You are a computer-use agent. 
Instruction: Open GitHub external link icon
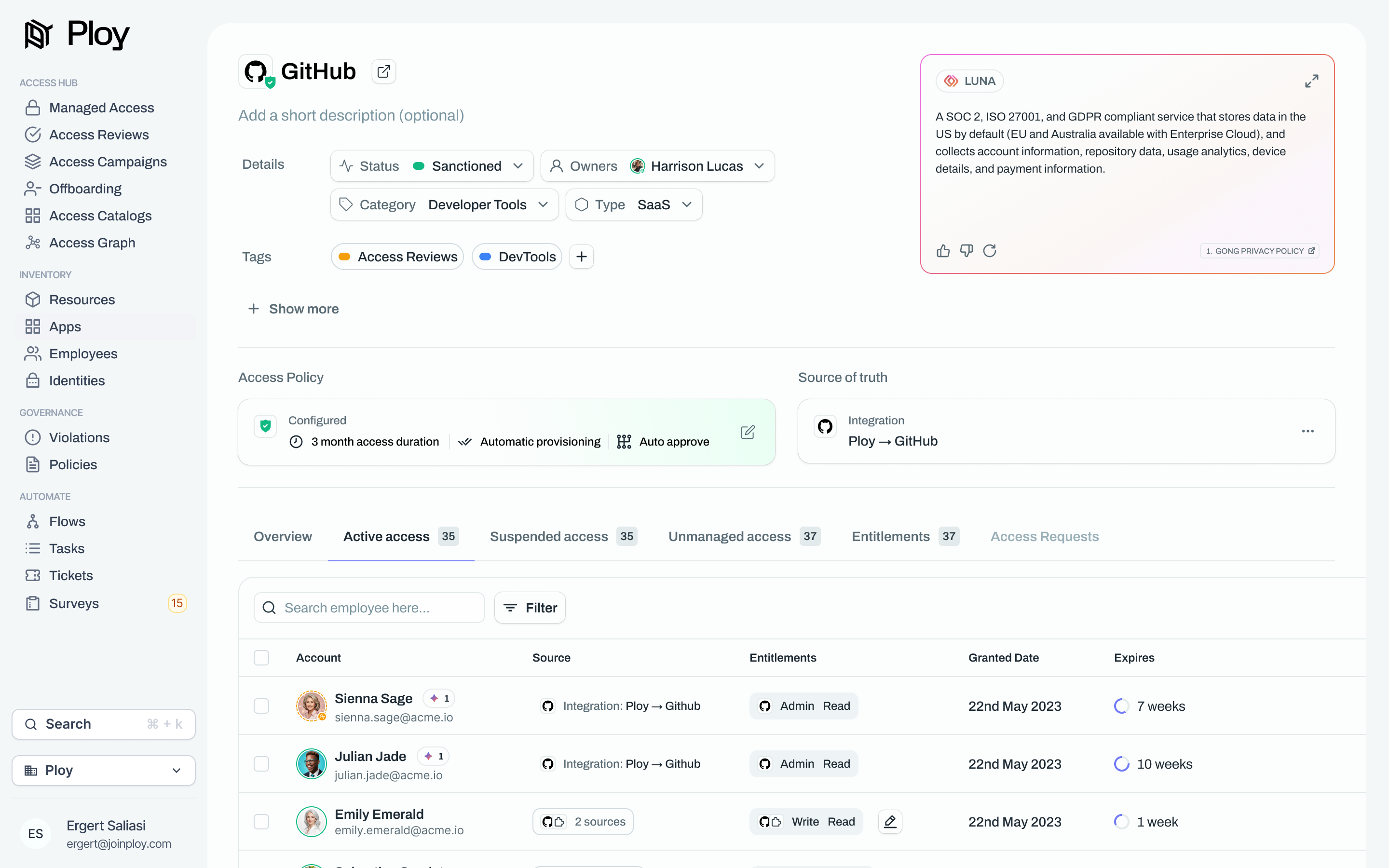[383, 71]
